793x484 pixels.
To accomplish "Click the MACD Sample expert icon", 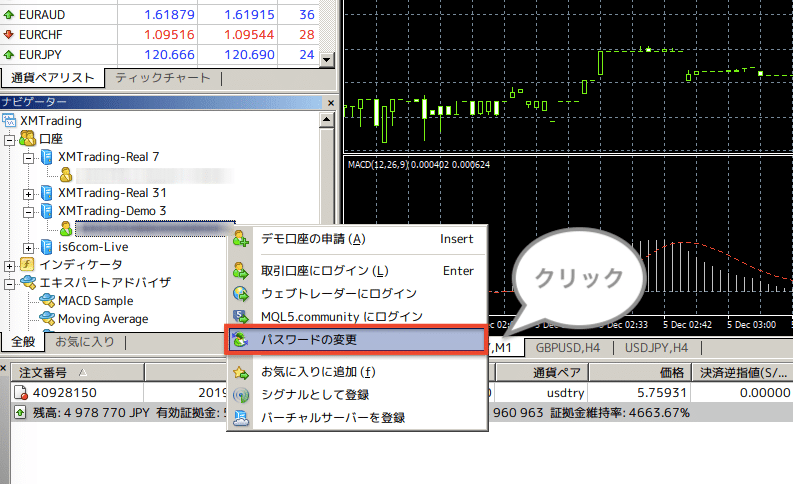I will (47, 300).
